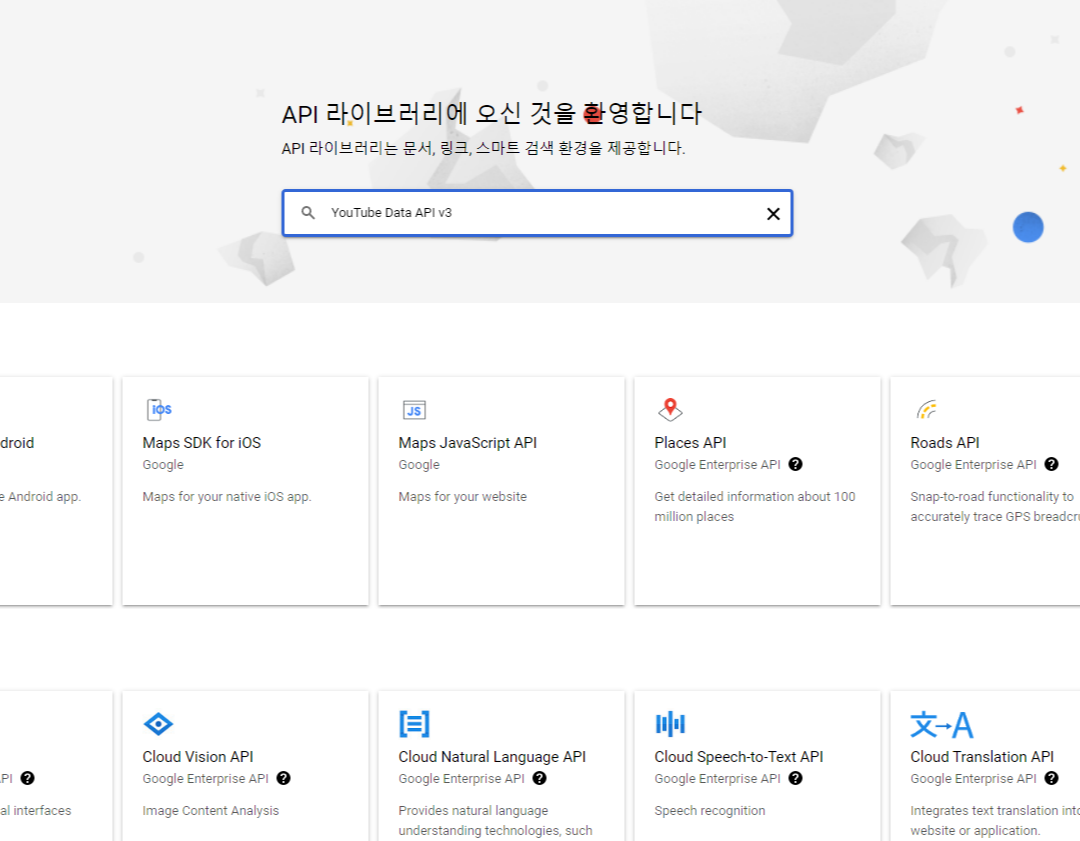Click the help icon under Cloud Natural Language API
Viewport: 1080px width, 841px height.
coord(539,778)
